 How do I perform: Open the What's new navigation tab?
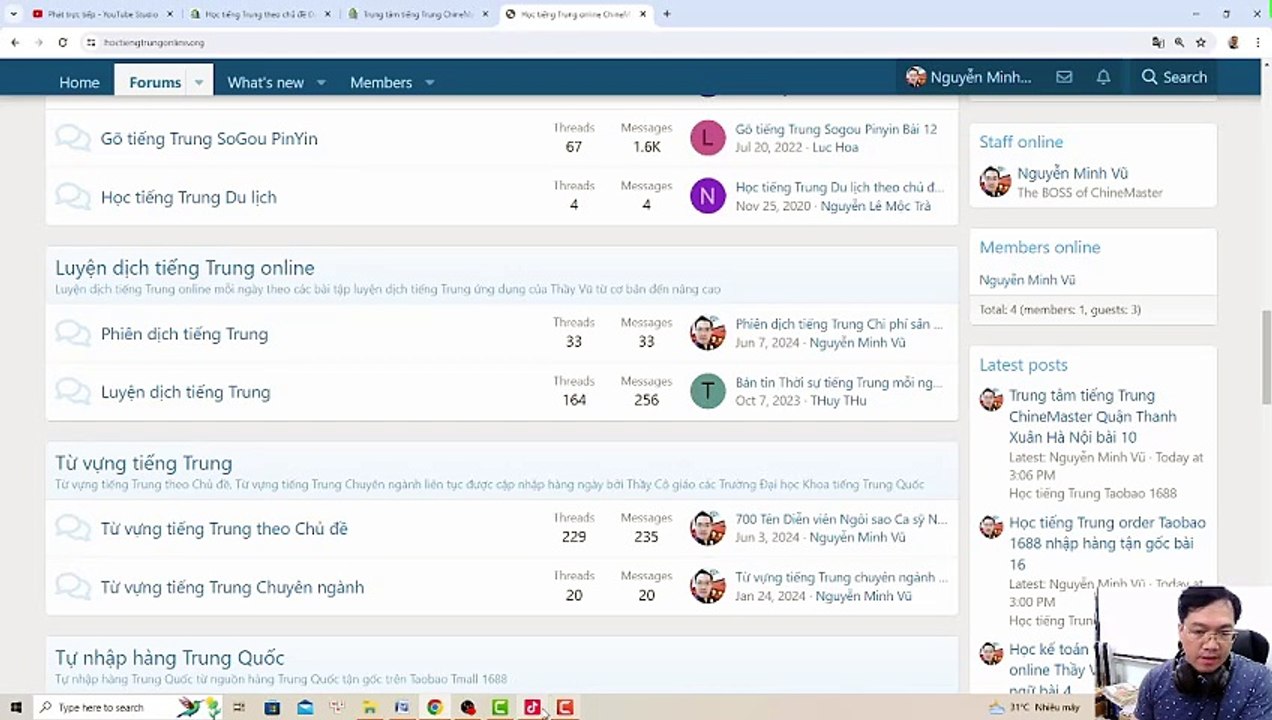click(x=265, y=82)
